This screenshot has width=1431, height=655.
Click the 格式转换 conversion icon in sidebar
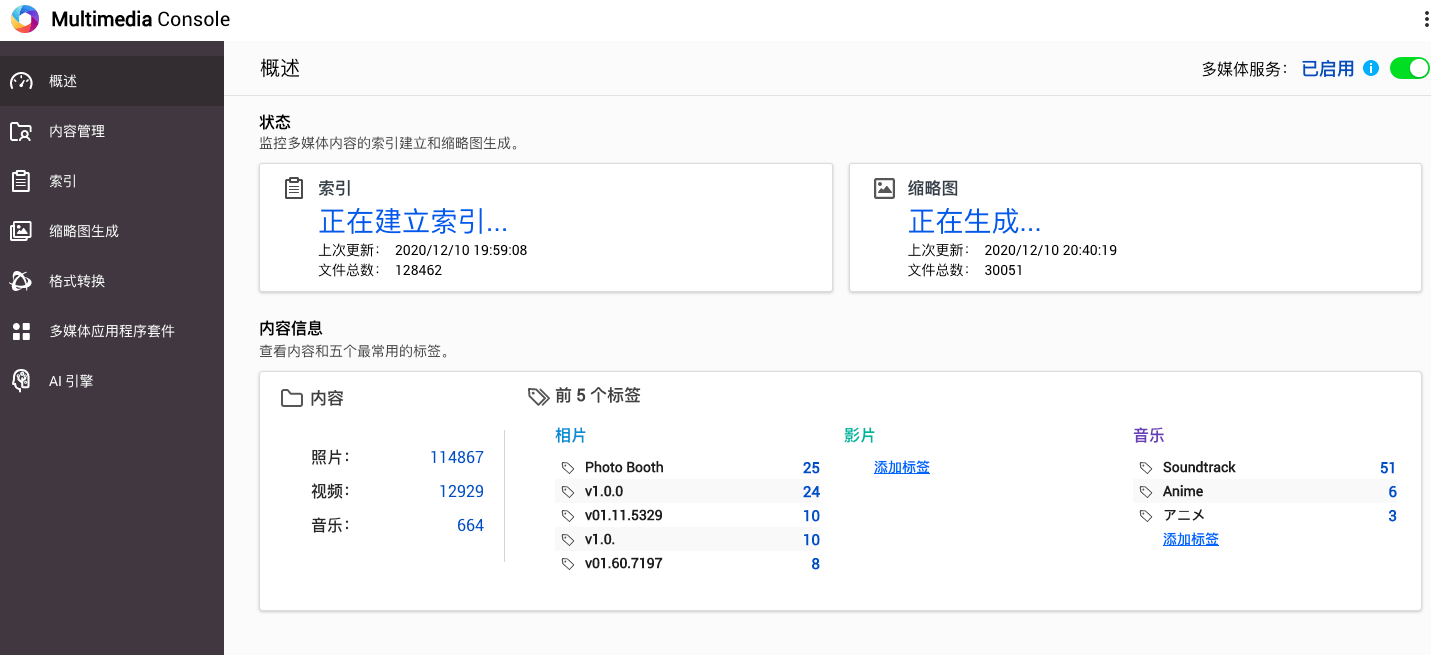click(21, 281)
